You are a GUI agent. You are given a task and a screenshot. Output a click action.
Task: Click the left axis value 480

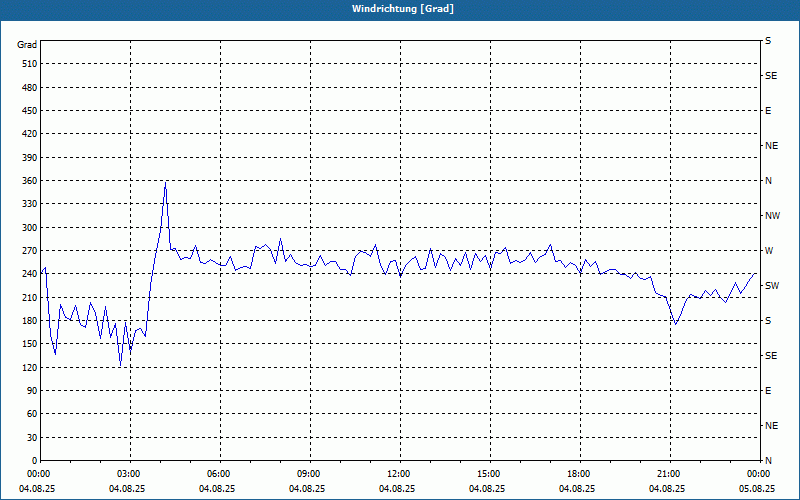point(30,88)
